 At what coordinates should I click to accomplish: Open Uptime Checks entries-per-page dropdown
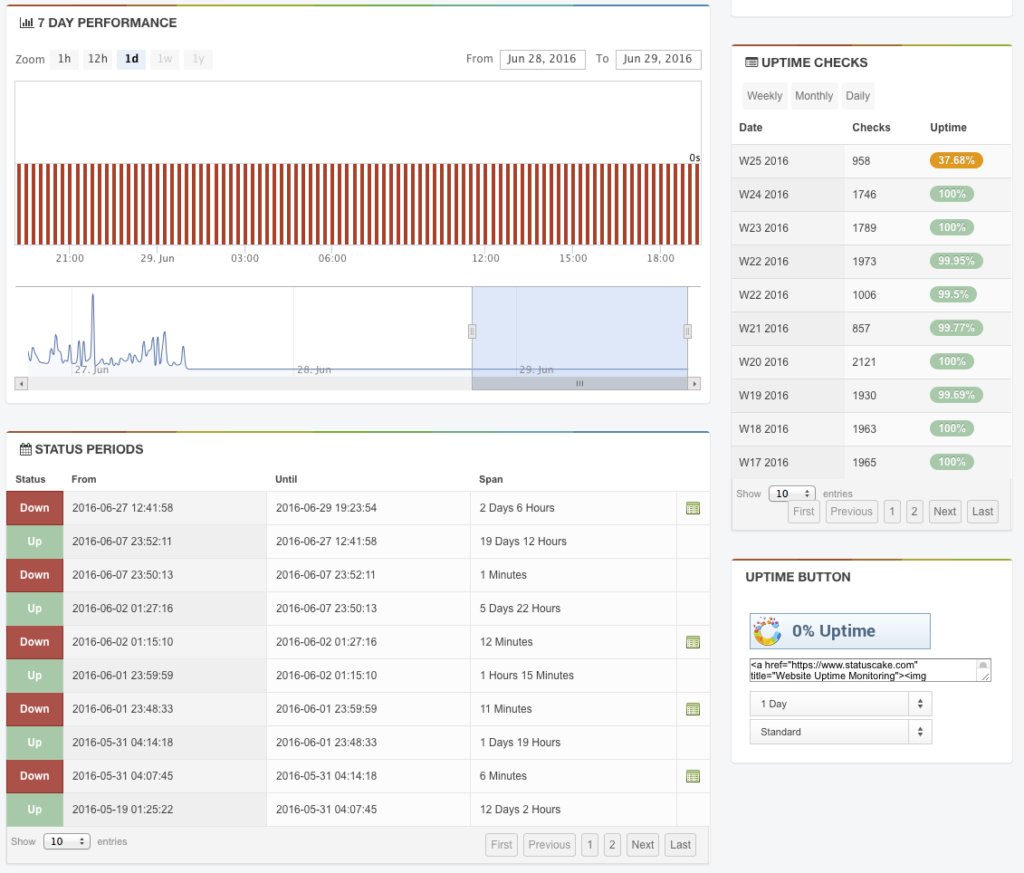point(792,494)
